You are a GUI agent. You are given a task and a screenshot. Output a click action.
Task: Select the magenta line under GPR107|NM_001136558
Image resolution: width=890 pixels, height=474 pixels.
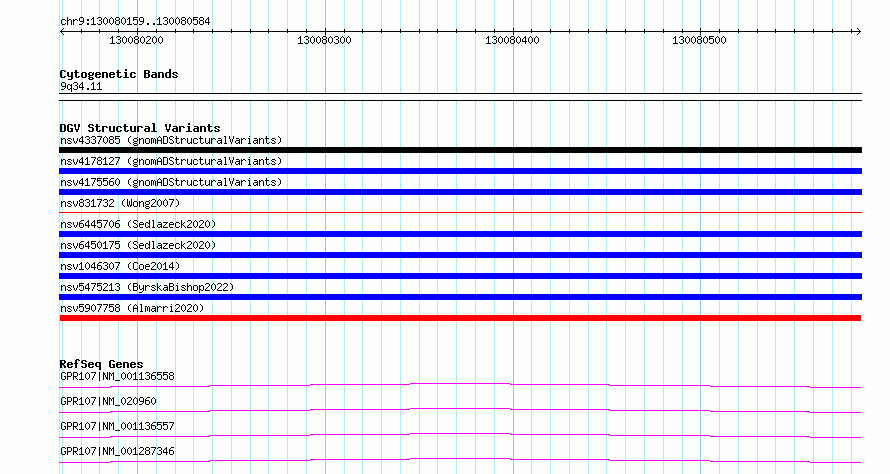tap(460, 385)
